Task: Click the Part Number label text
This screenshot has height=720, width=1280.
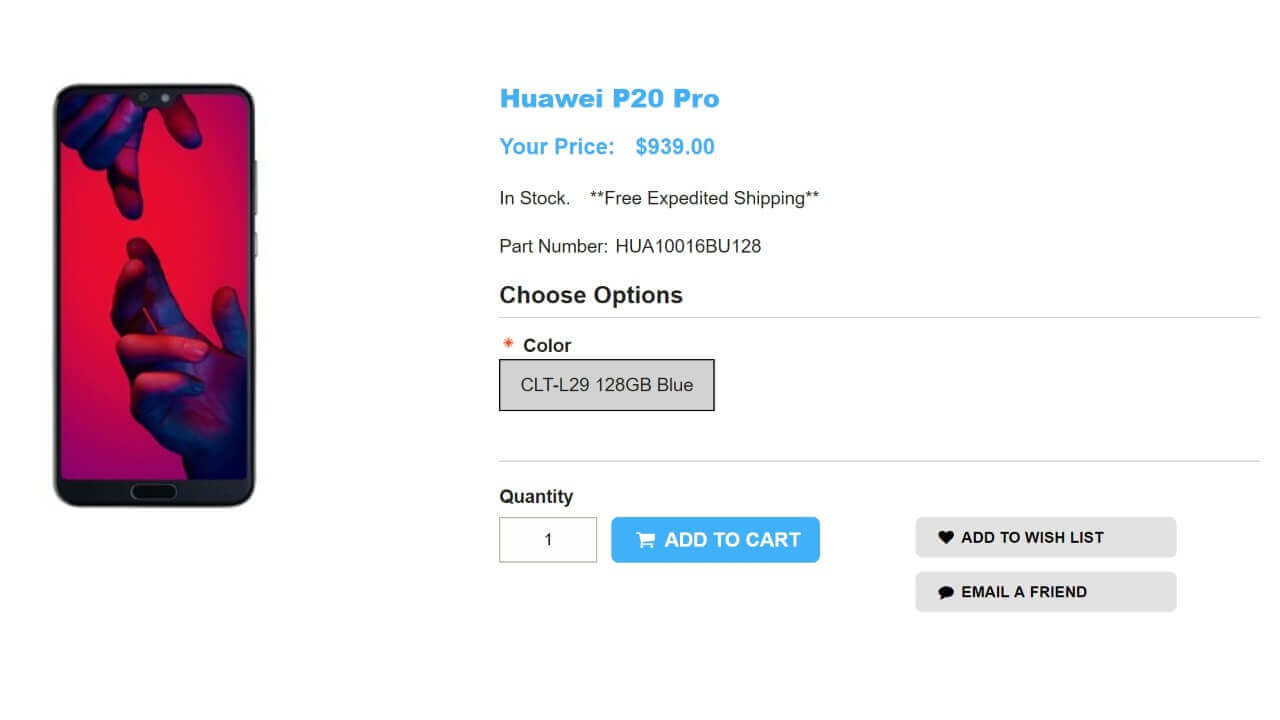Action: (x=553, y=246)
